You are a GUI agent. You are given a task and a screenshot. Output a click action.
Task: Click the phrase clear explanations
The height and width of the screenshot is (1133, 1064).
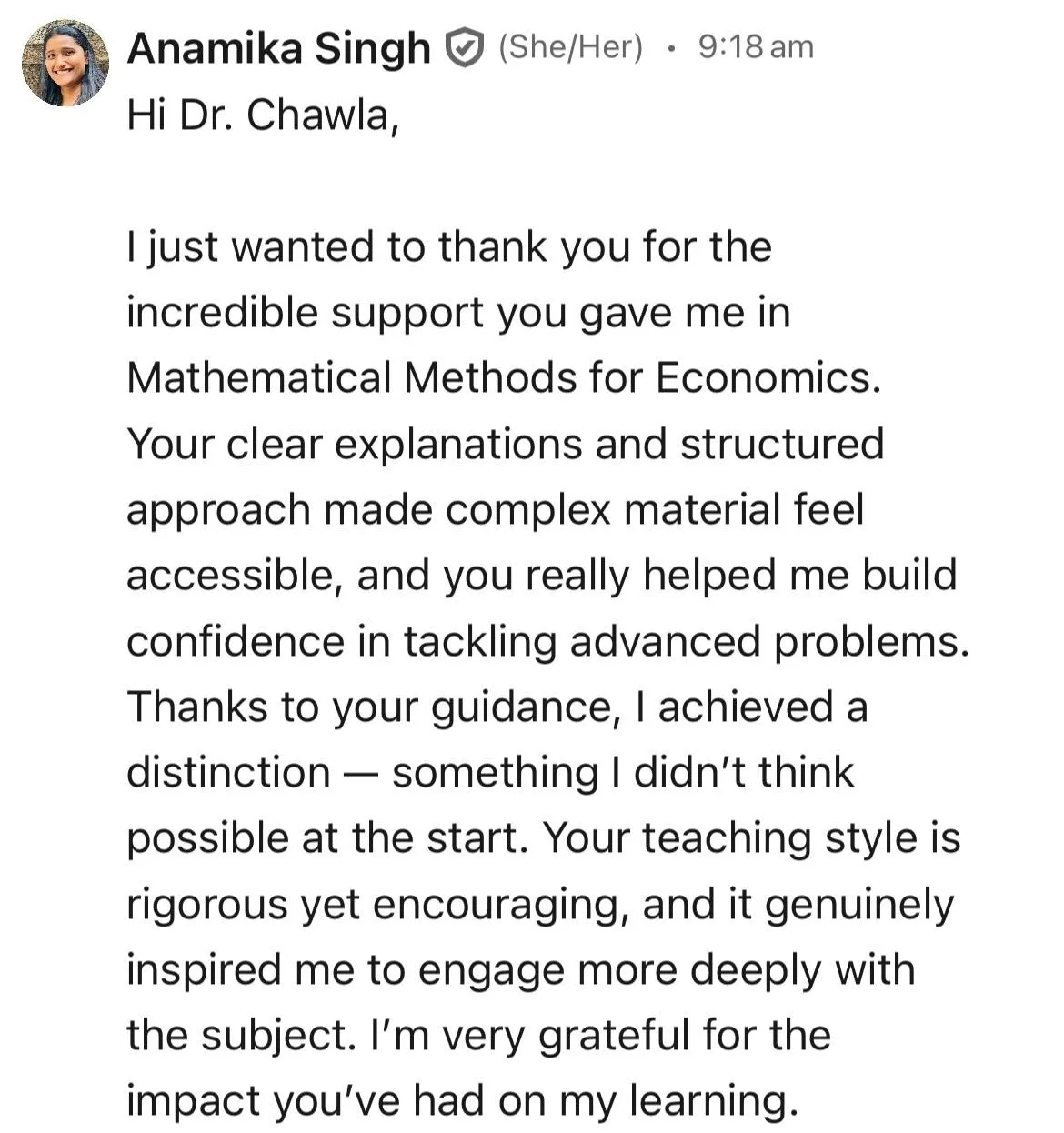(x=404, y=445)
